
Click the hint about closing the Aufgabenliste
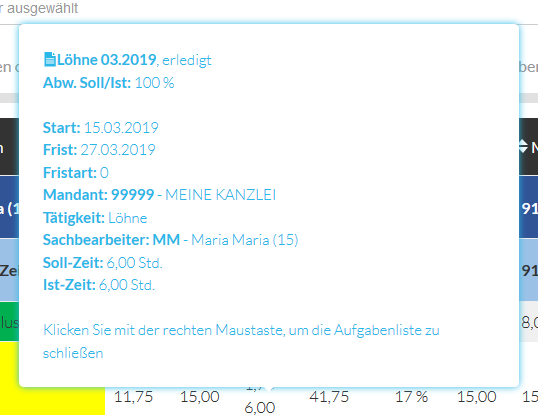click(241, 341)
